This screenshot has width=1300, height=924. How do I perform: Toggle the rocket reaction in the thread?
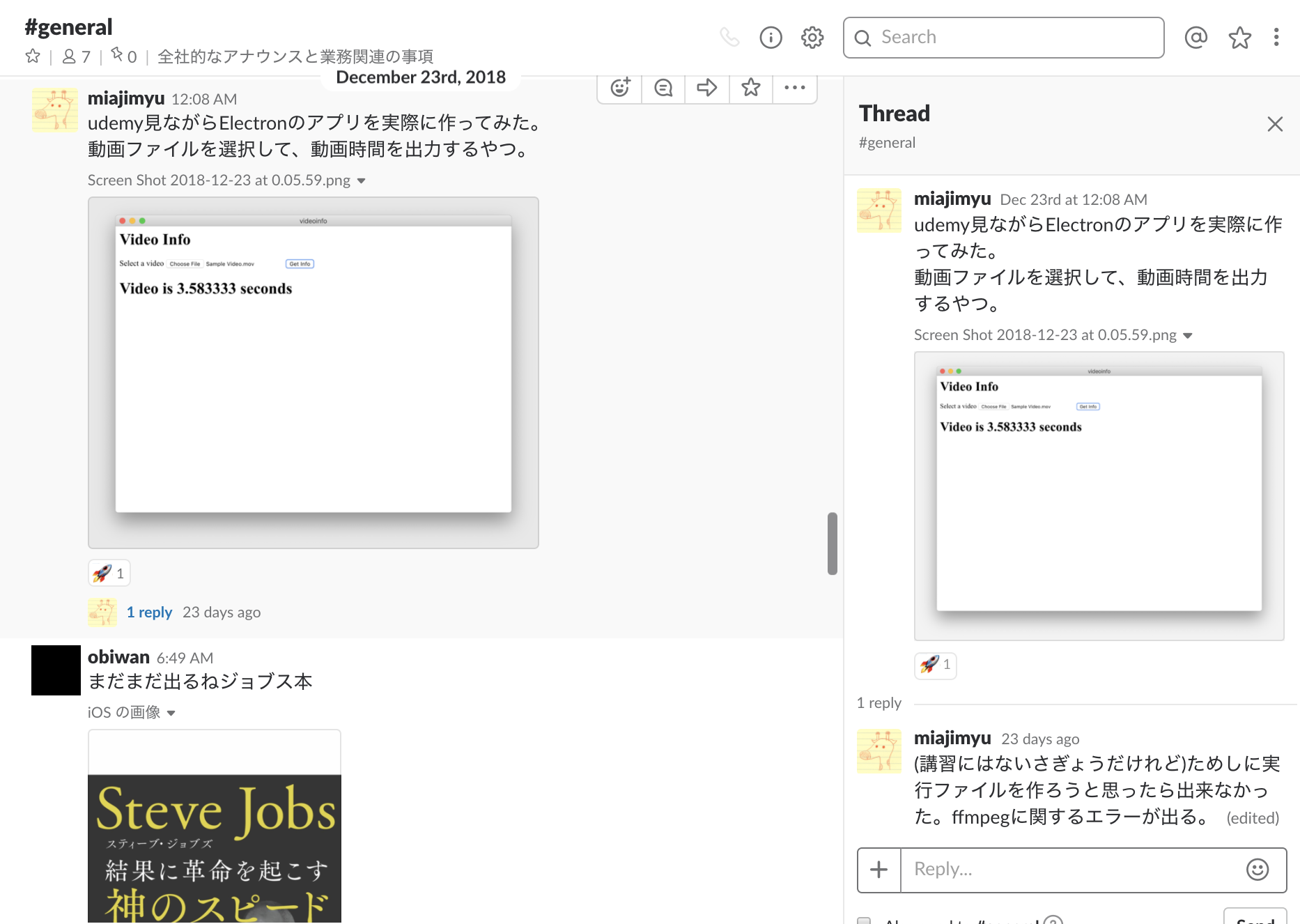pos(935,665)
